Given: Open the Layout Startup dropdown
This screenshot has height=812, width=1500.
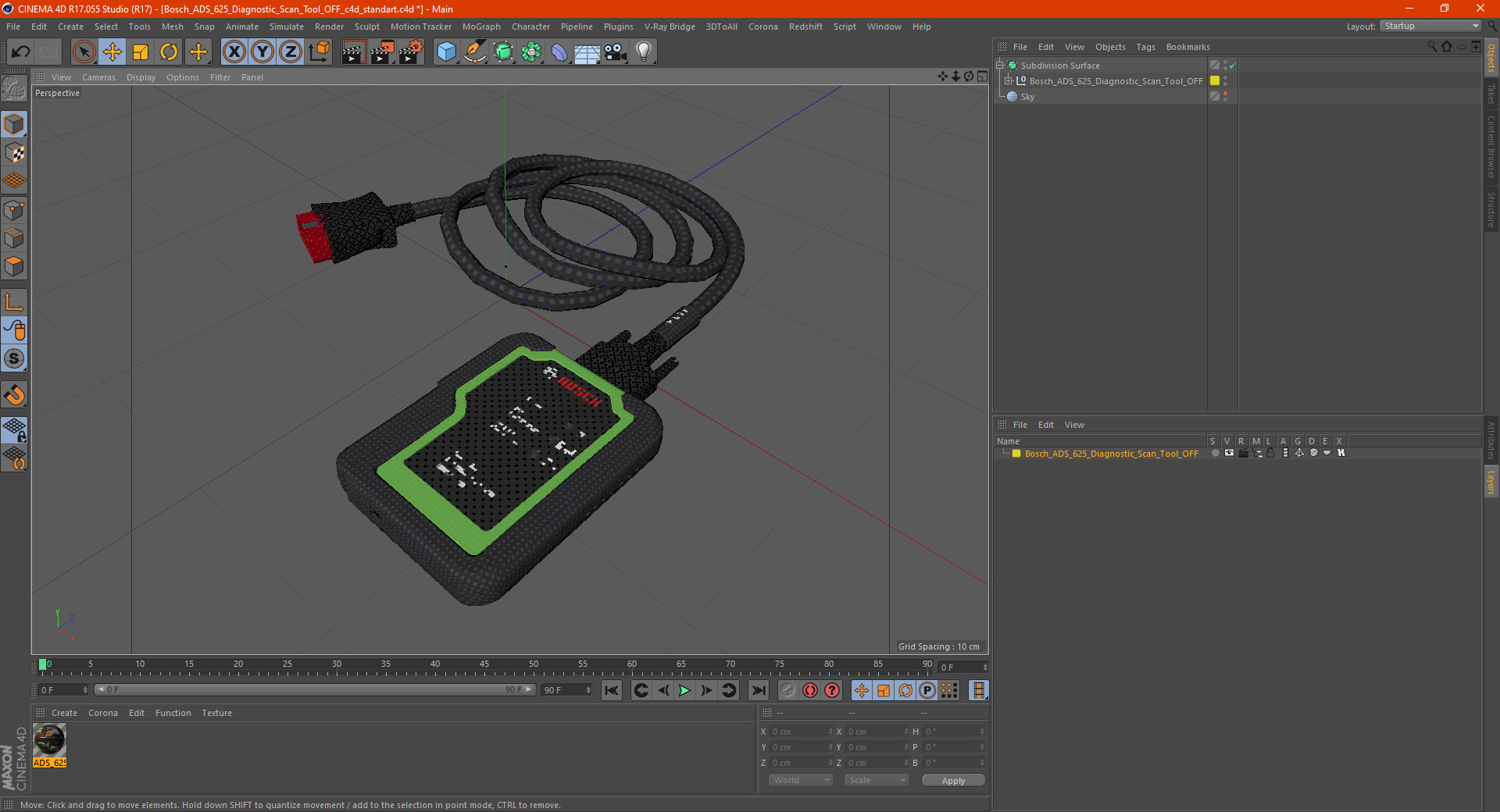Looking at the screenshot, I should pos(1431,26).
